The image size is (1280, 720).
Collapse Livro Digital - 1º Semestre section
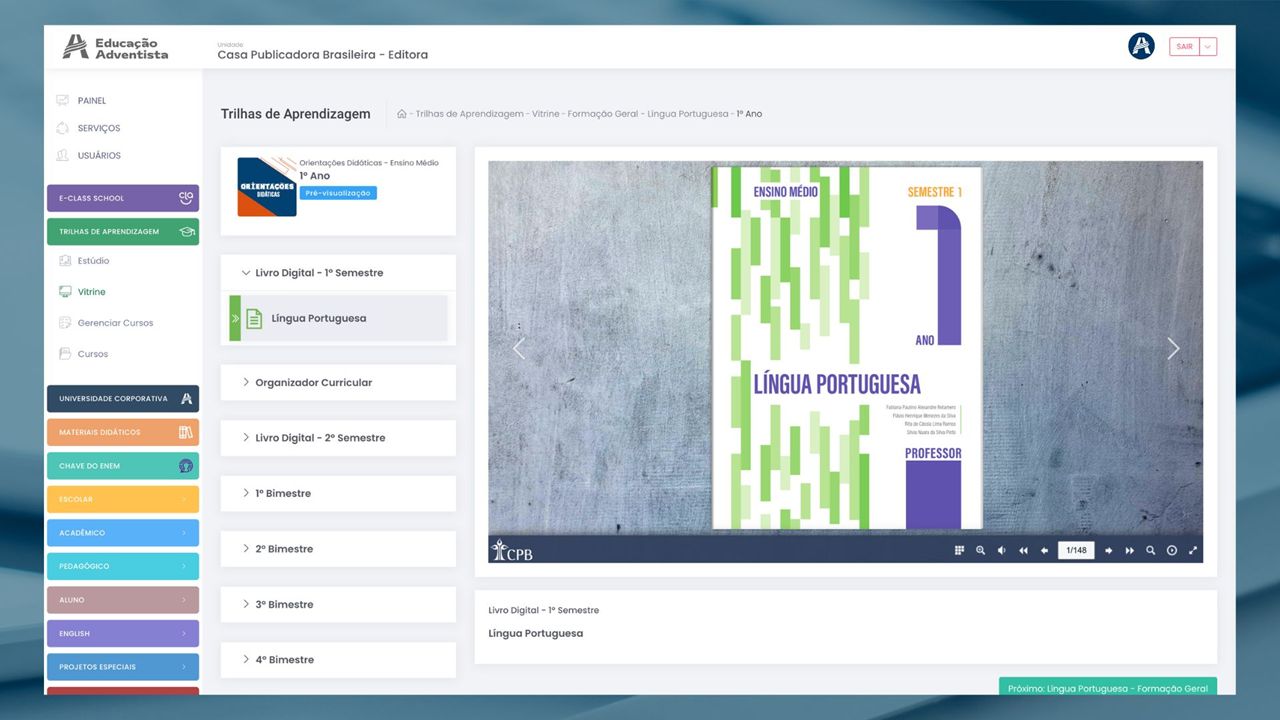[x=338, y=273]
